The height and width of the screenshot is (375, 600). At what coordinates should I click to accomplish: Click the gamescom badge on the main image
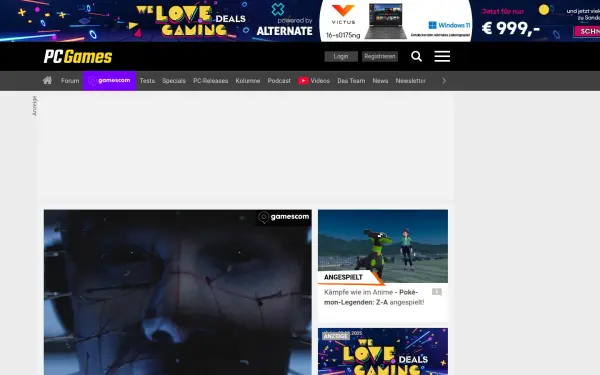(x=284, y=217)
